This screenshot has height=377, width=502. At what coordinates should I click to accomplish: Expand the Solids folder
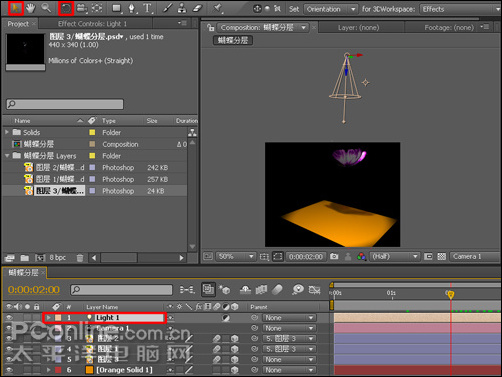[7, 132]
